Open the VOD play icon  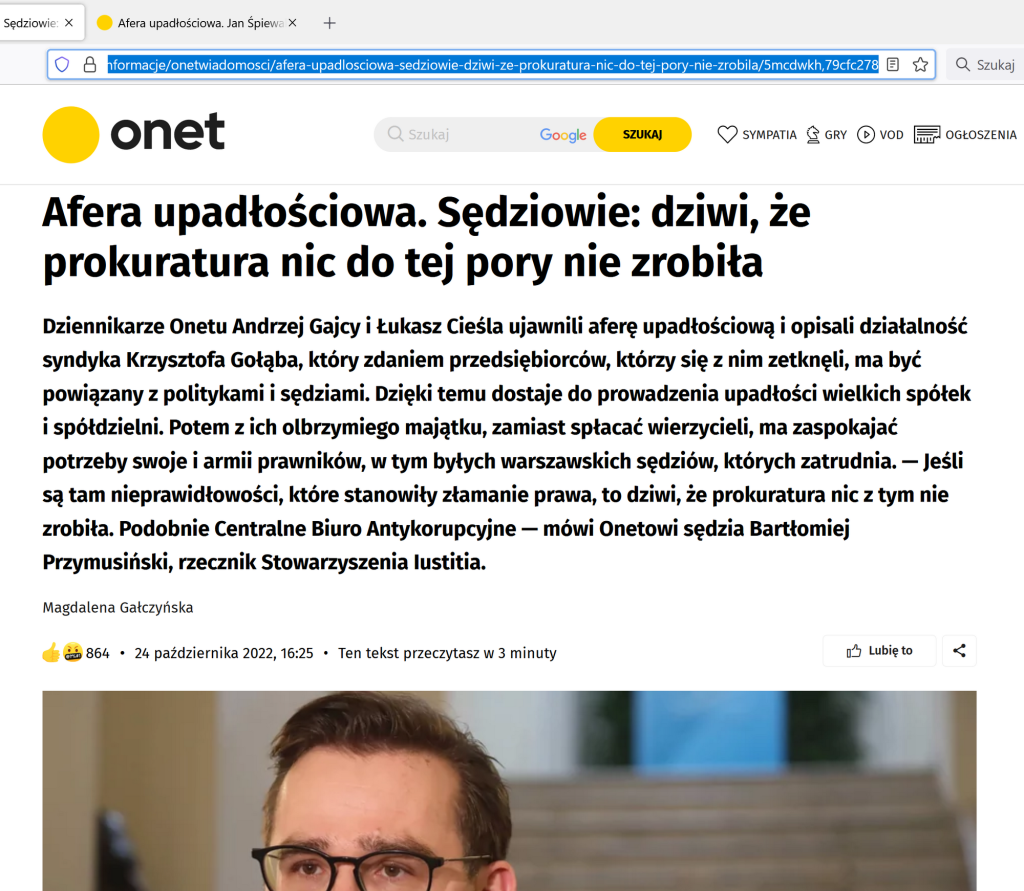point(865,135)
